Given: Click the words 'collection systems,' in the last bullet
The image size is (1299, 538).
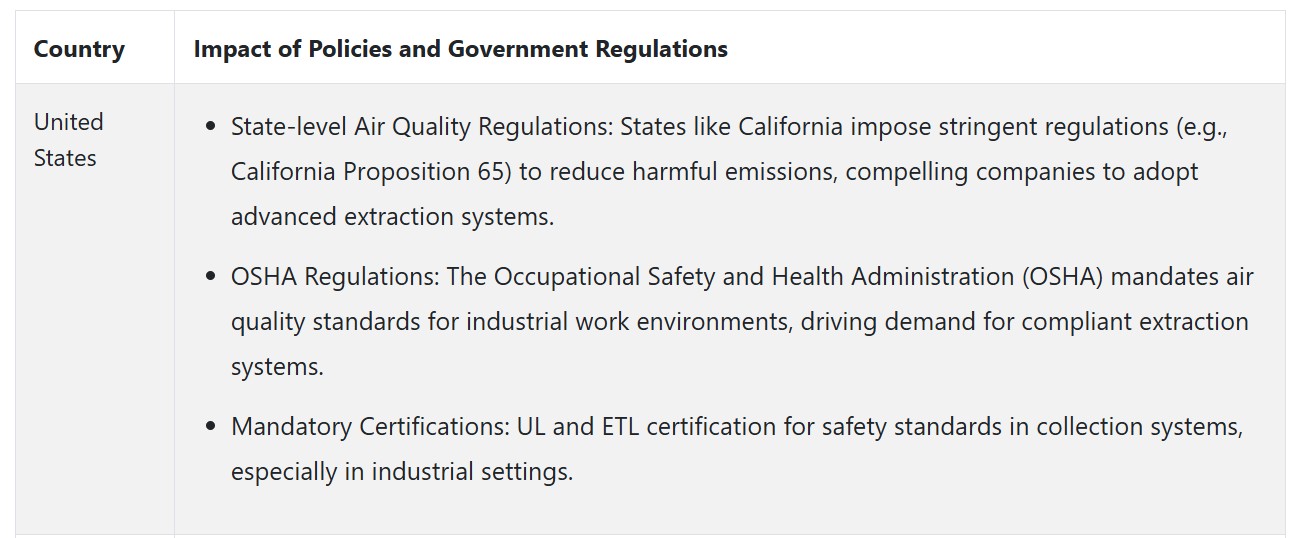Looking at the screenshot, I should pos(1139,427).
